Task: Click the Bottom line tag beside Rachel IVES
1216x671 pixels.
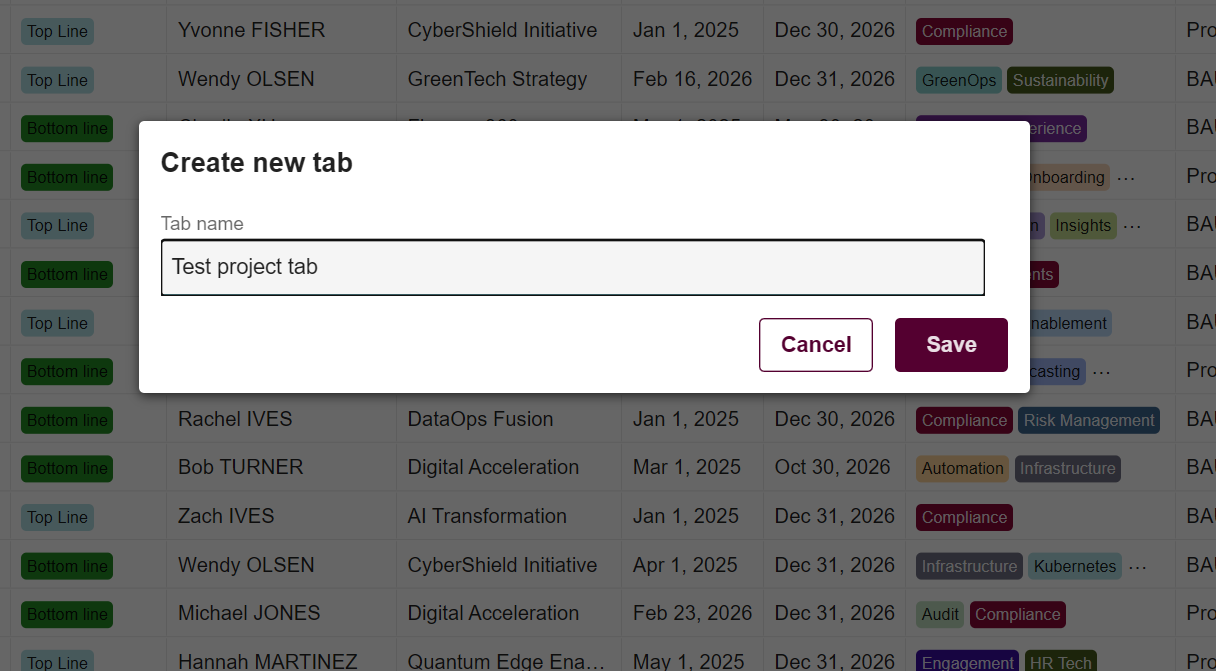Action: pyautogui.click(x=67, y=421)
